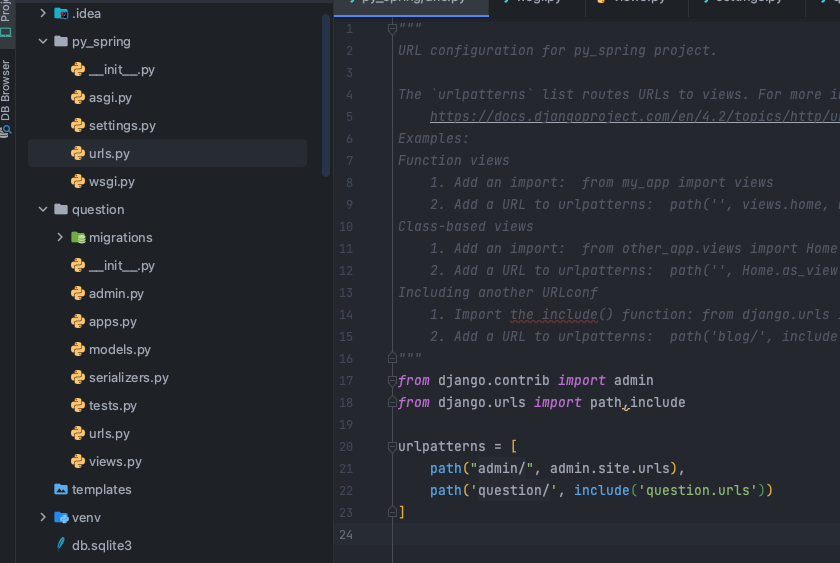Click the project tree vertical scrollbar

pos(326,95)
